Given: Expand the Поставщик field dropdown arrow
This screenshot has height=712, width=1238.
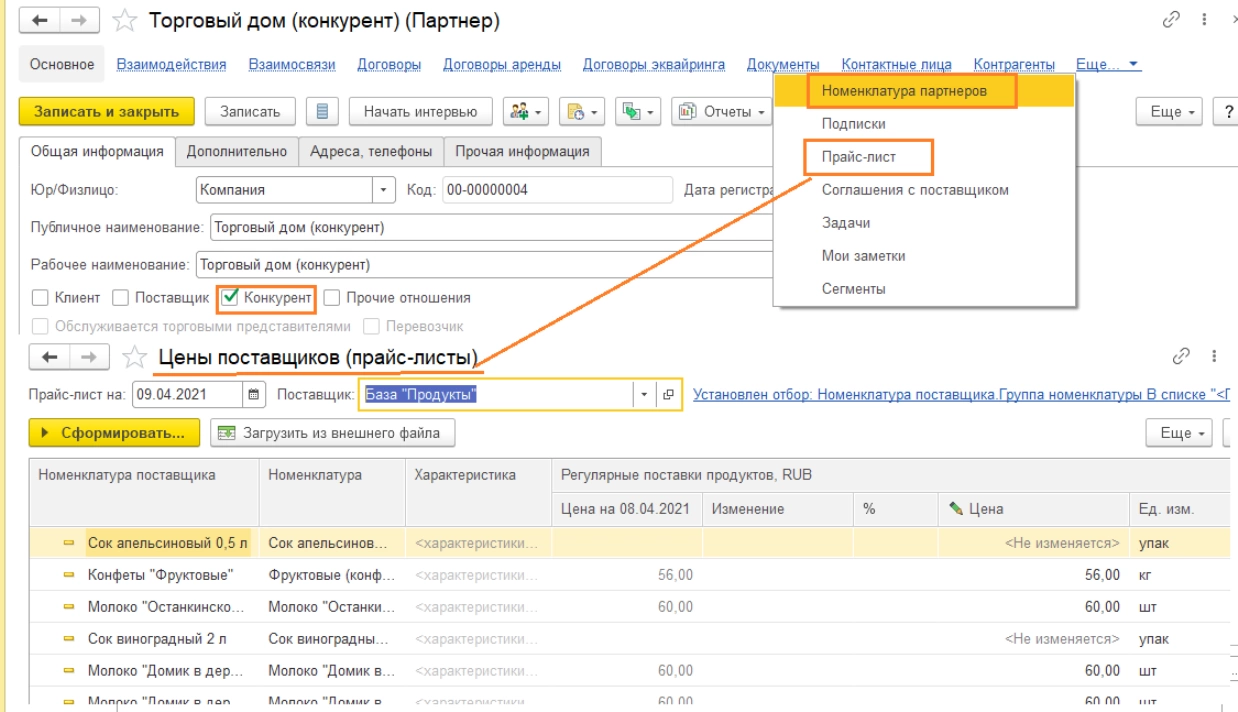Looking at the screenshot, I should coord(644,394).
